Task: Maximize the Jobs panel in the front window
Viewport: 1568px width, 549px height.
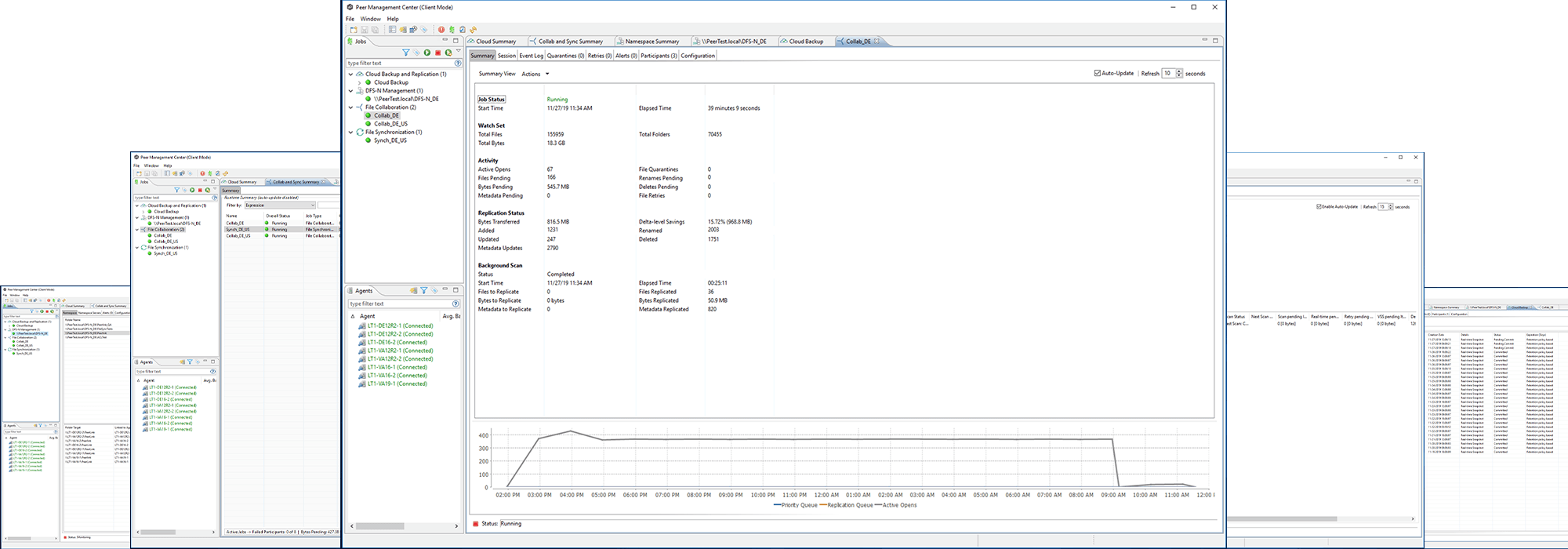Action: (x=456, y=40)
